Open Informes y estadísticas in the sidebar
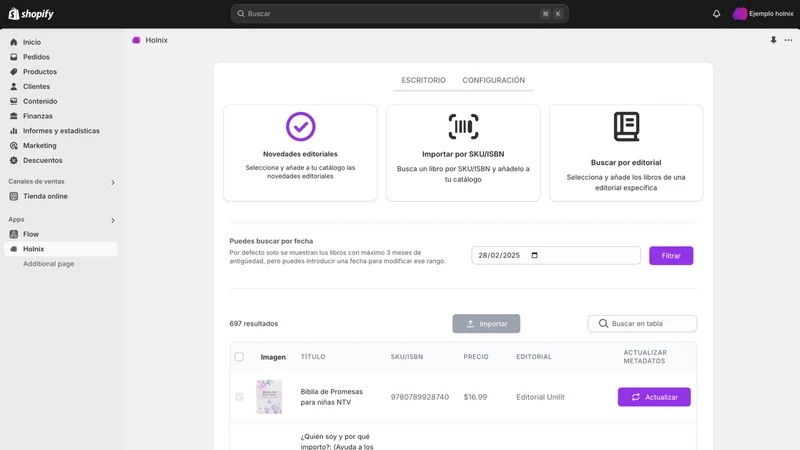Image resolution: width=800 pixels, height=450 pixels. tap(61, 131)
